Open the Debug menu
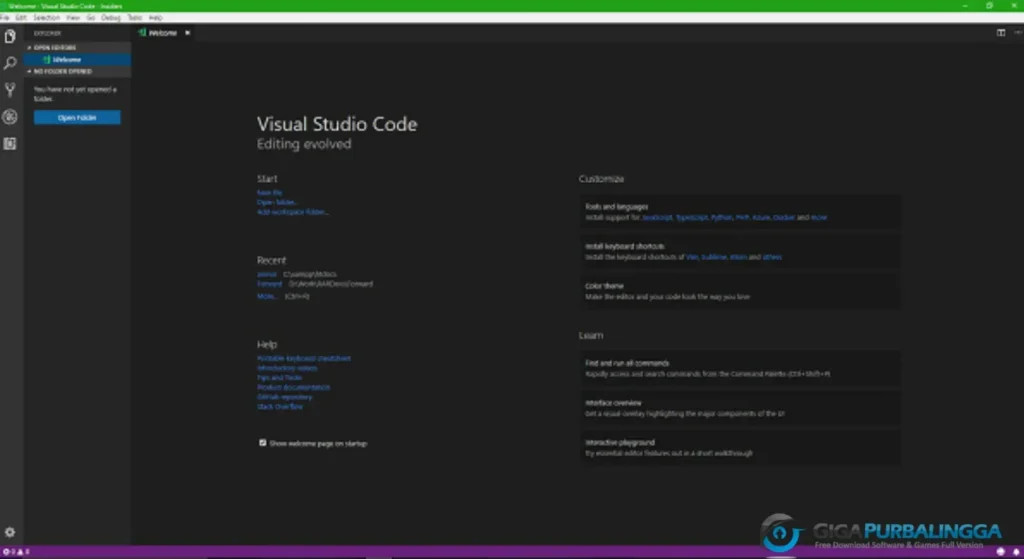Image resolution: width=1024 pixels, height=559 pixels. point(111,18)
